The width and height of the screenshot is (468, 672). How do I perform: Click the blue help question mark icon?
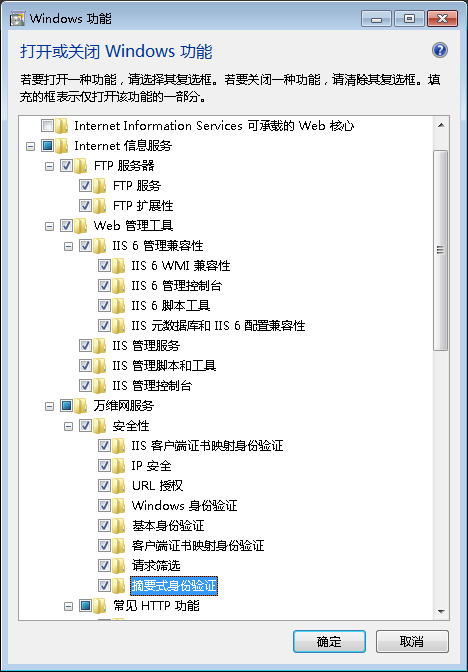click(x=440, y=50)
